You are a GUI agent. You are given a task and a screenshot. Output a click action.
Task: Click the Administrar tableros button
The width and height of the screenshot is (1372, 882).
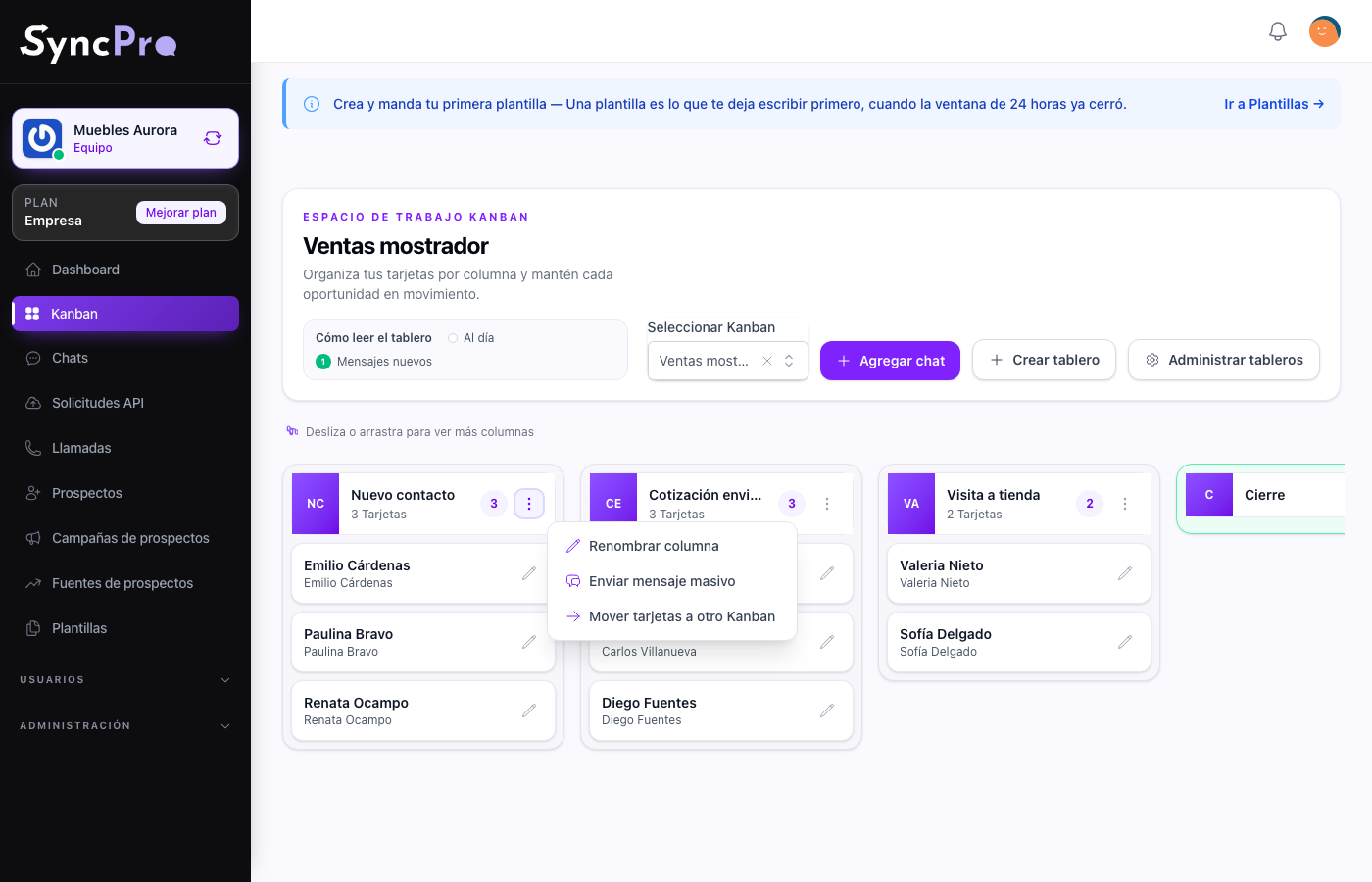pyautogui.click(x=1224, y=360)
